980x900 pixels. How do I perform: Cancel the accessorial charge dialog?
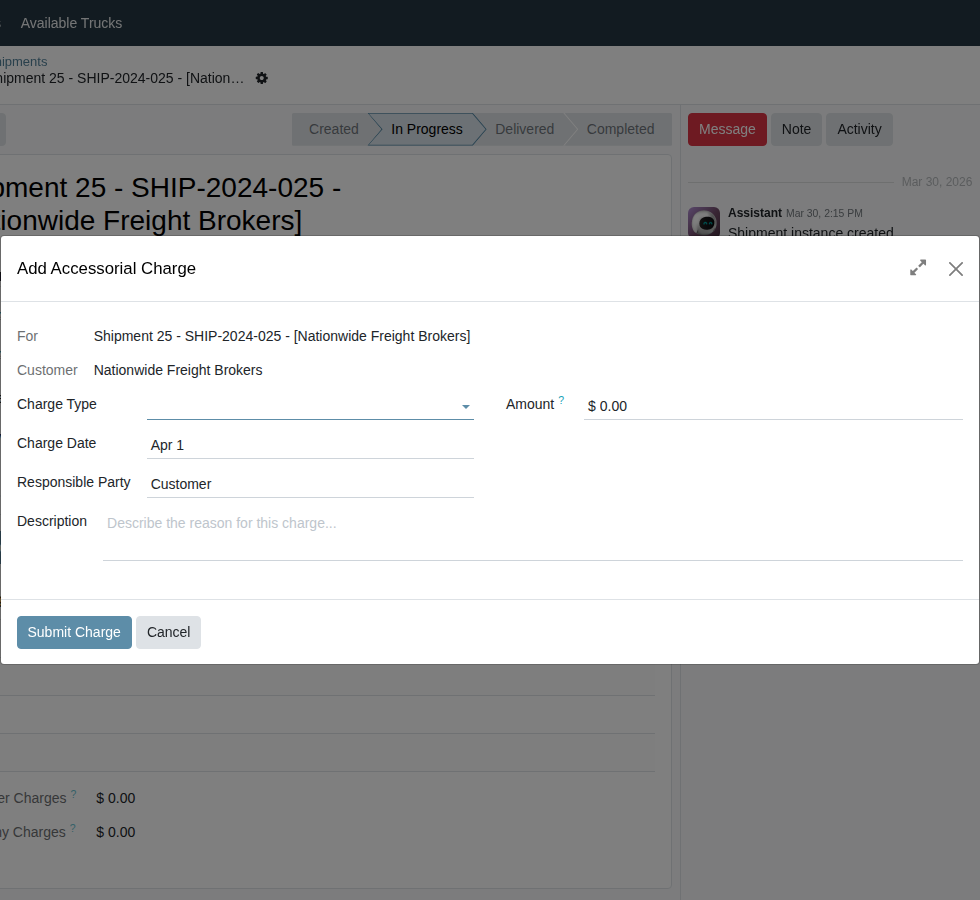point(168,632)
